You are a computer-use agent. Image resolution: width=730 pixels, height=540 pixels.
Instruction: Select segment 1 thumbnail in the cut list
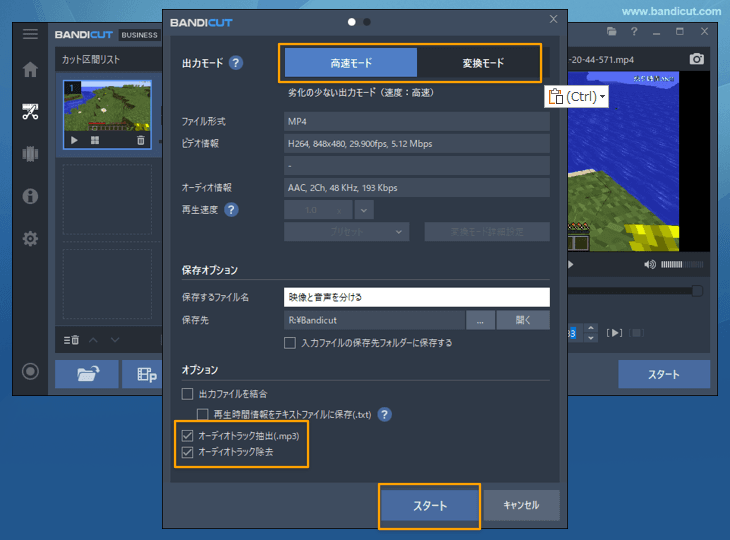(x=108, y=114)
